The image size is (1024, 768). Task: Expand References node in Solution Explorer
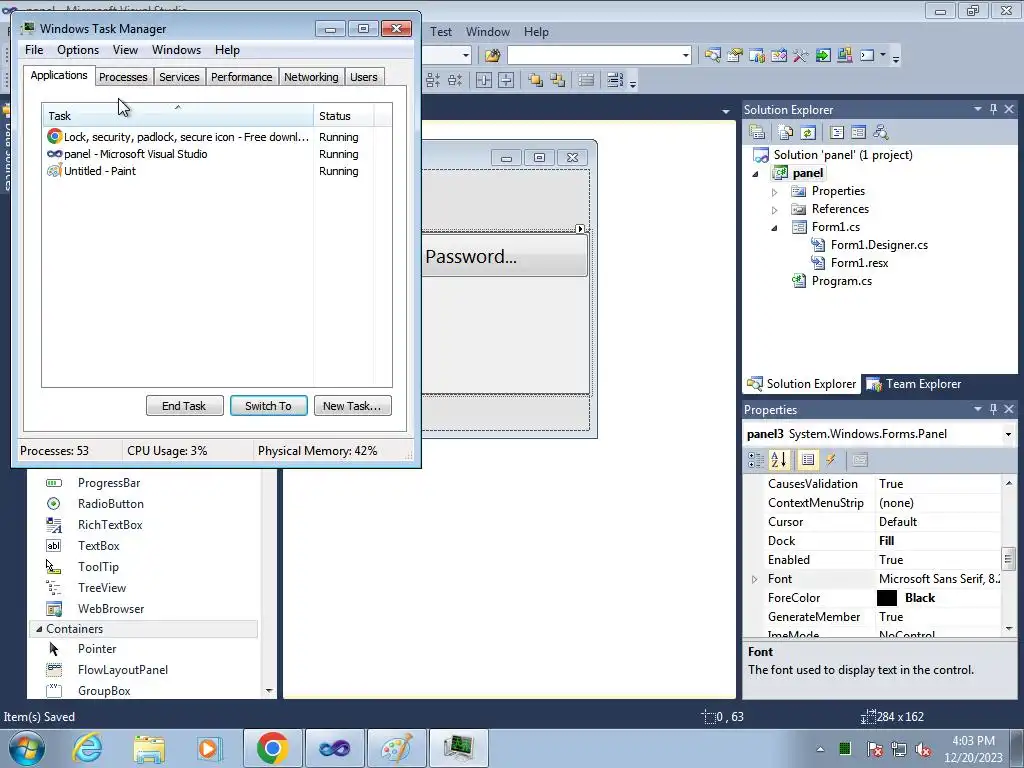click(775, 210)
